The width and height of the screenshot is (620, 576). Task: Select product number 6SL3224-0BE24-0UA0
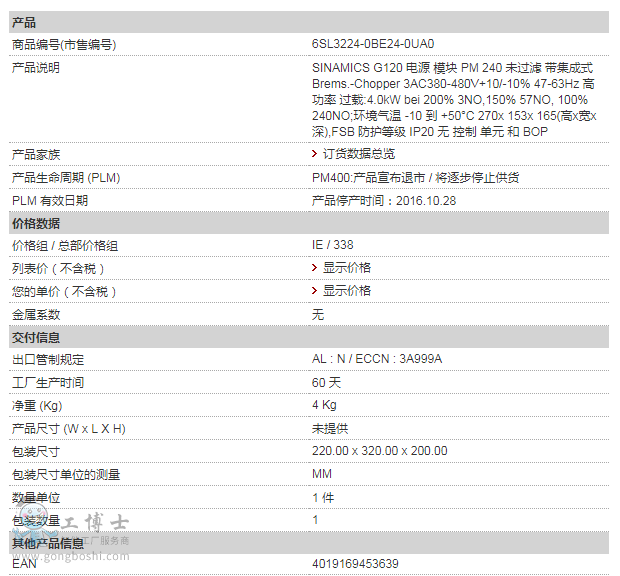(373, 45)
